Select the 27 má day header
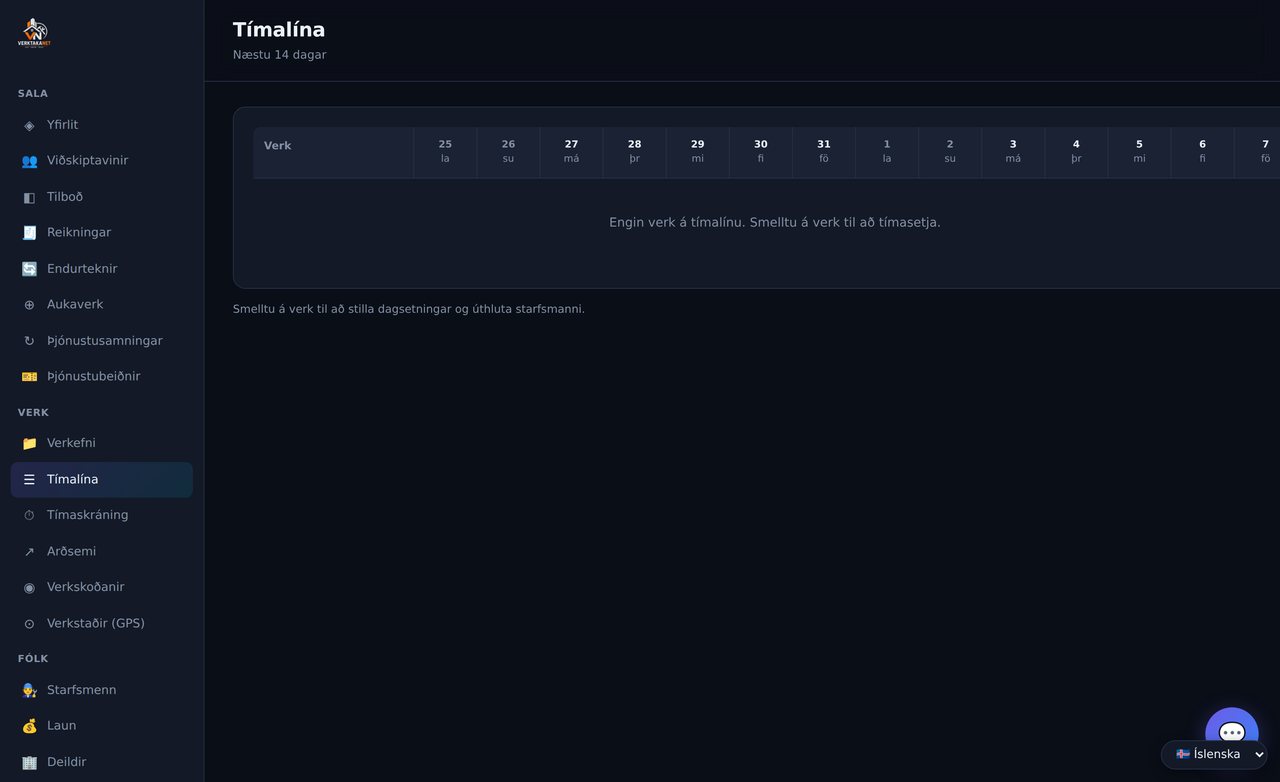Screen dimensions: 1280x782 click(571, 152)
